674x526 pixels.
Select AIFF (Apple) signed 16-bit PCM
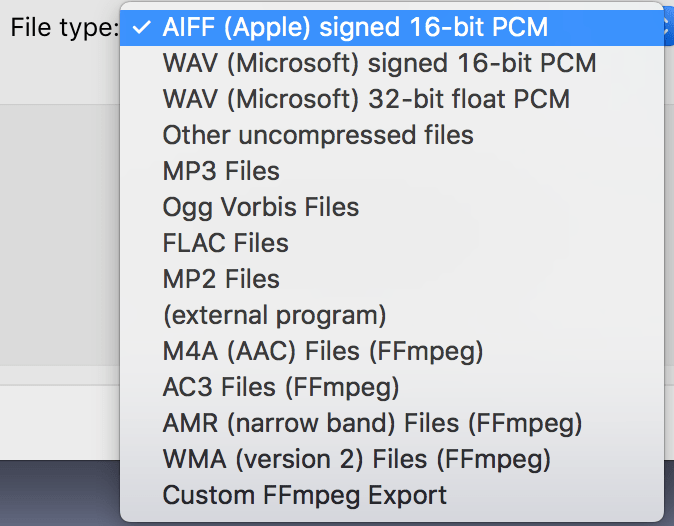[x=355, y=27]
